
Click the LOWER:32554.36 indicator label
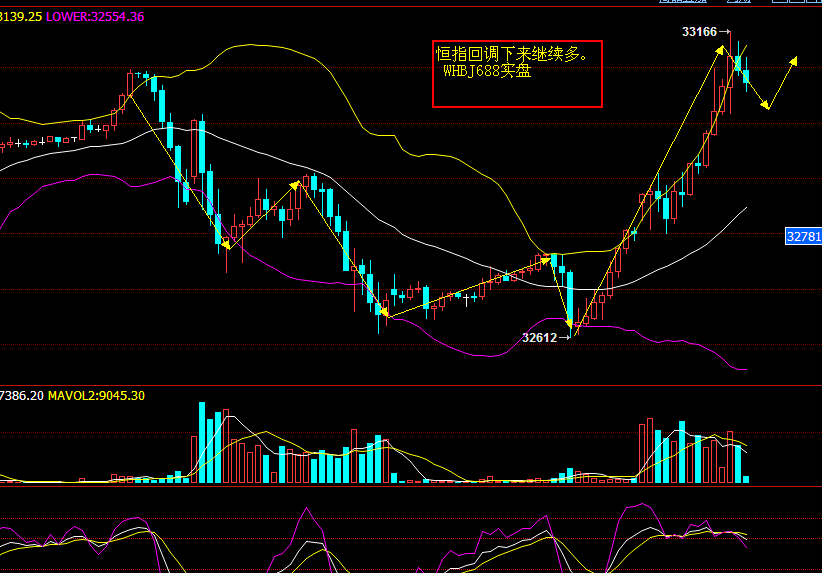point(95,17)
